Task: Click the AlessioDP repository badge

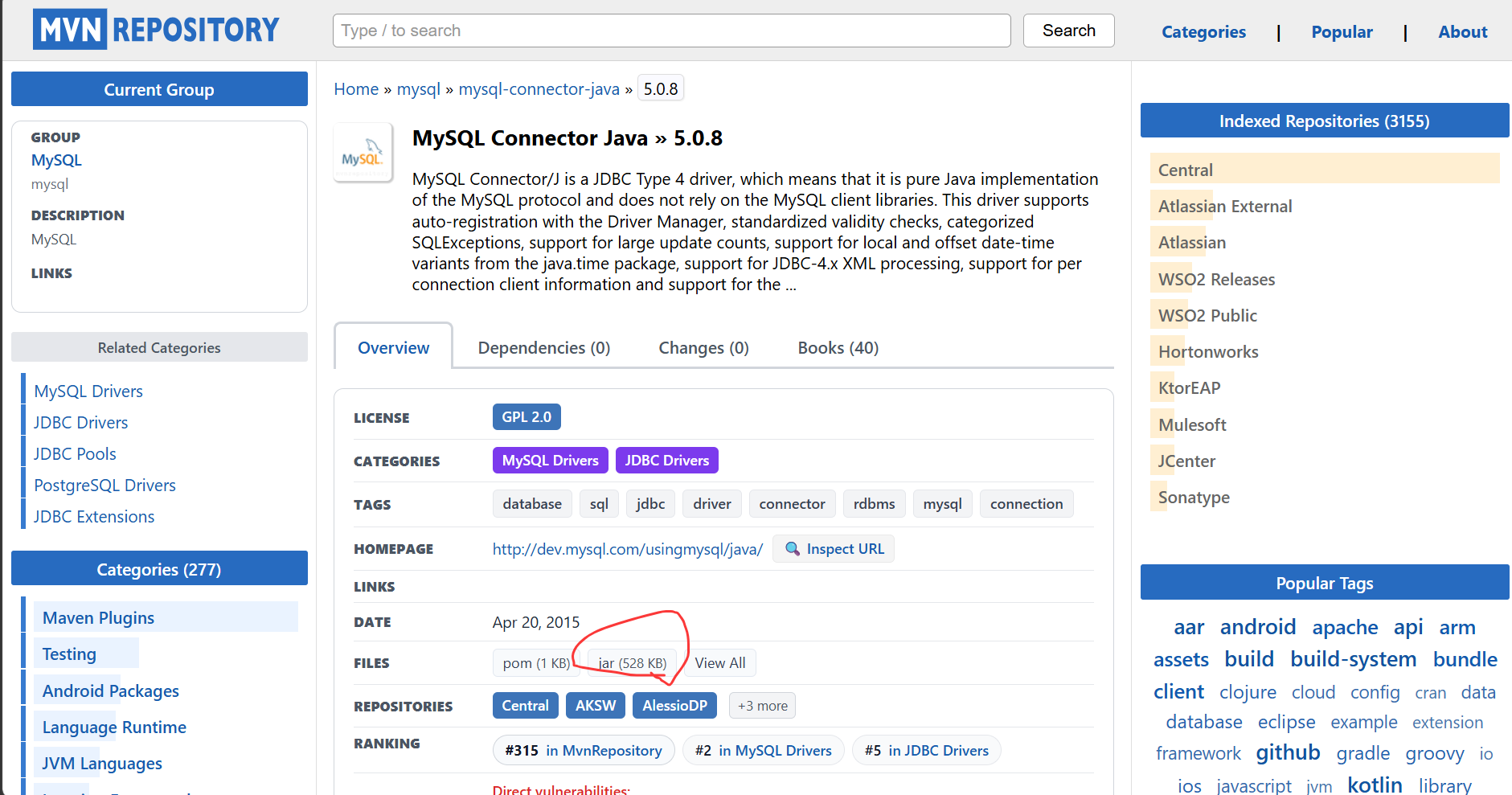Action: [x=674, y=706]
